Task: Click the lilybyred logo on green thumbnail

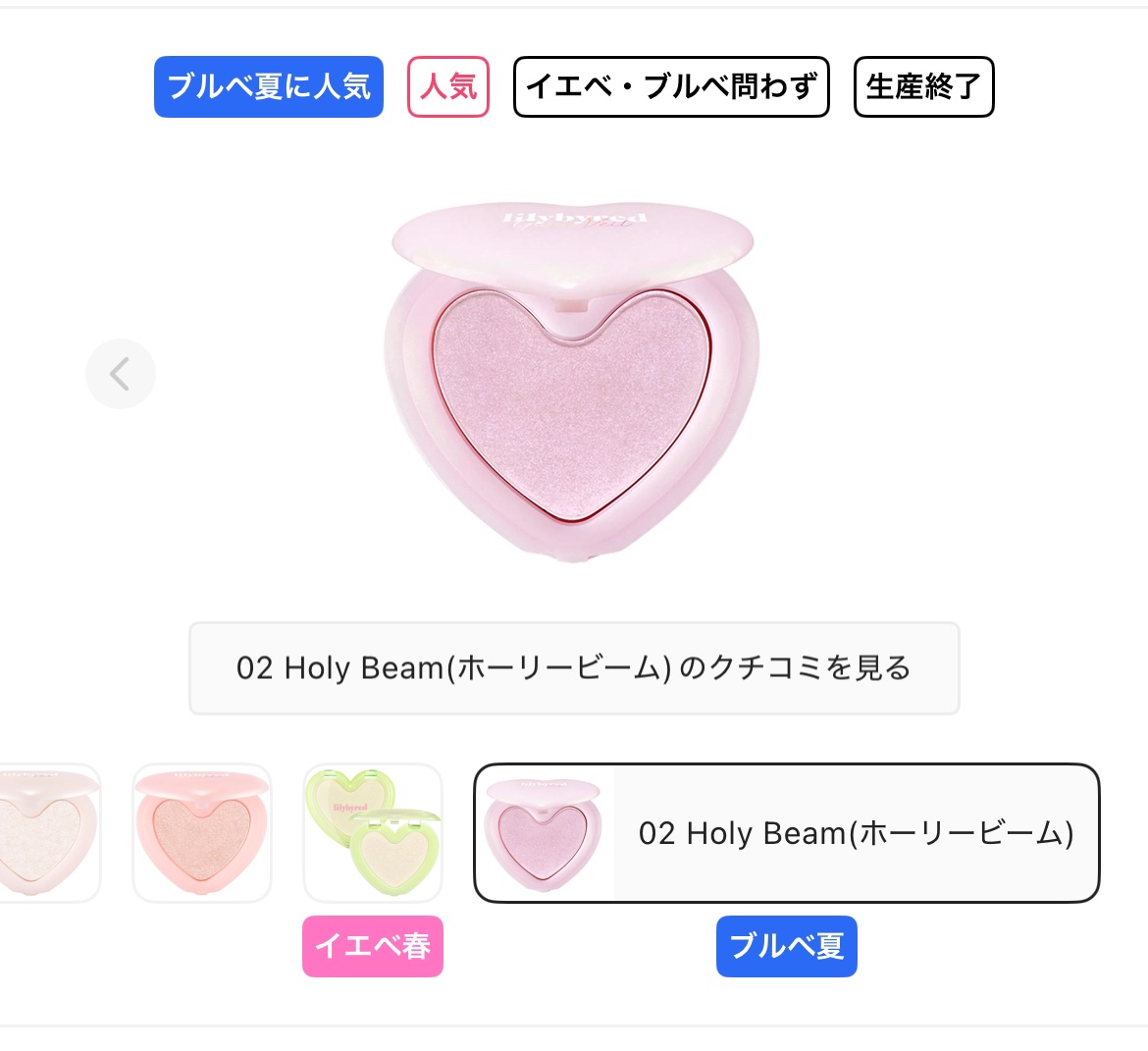Action: point(349,808)
